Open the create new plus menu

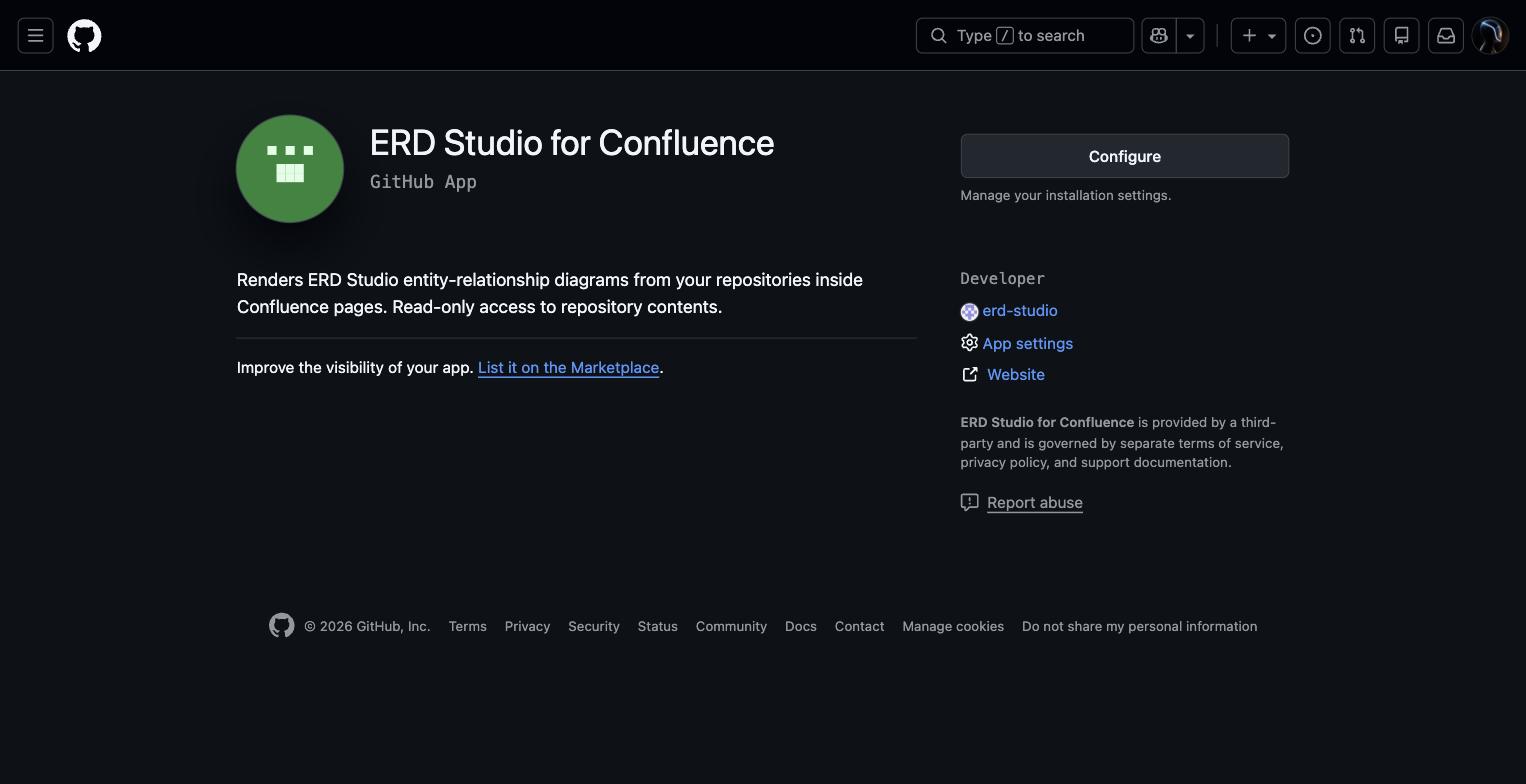(1258, 36)
